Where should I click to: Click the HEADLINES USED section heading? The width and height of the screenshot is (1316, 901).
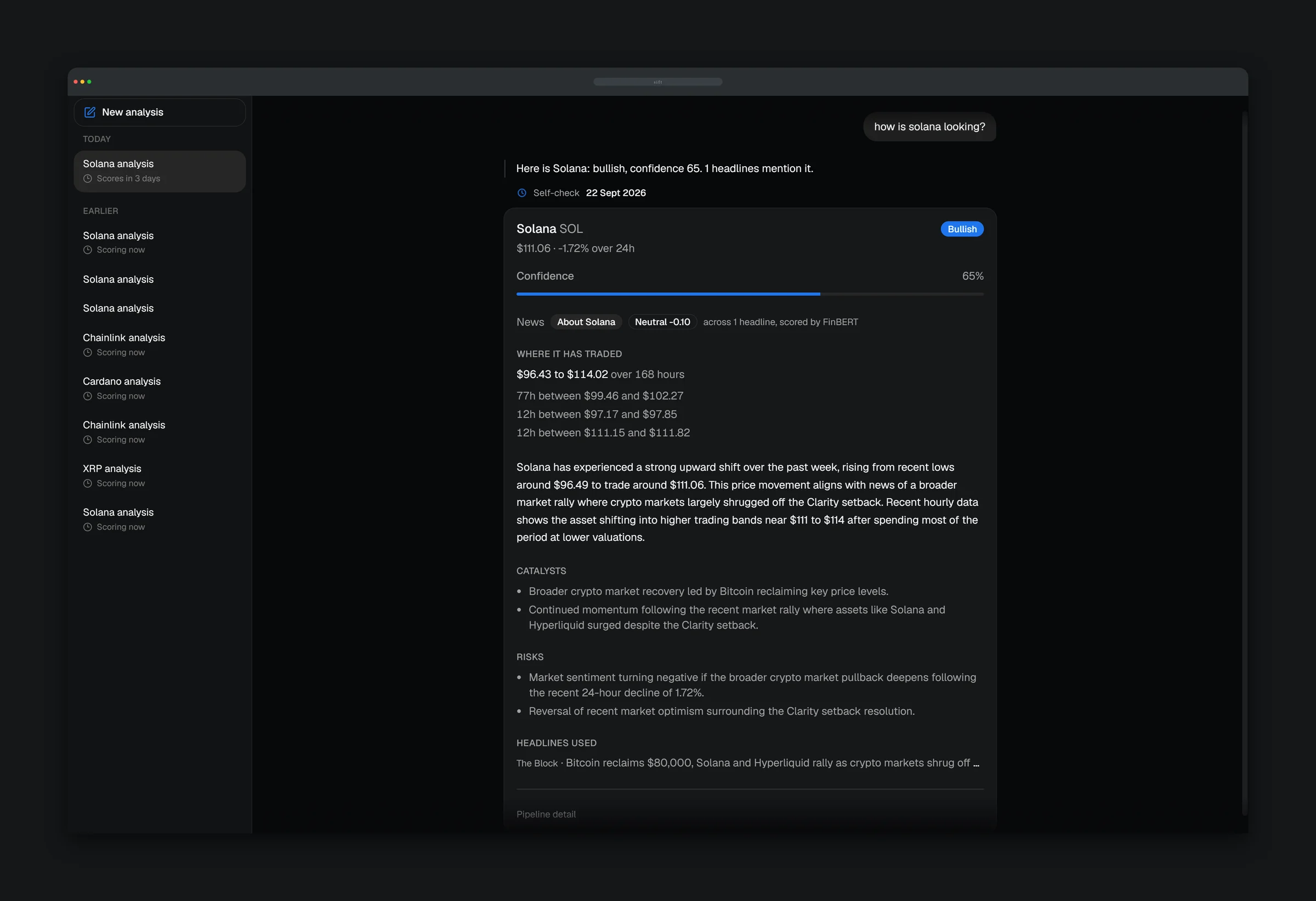(x=556, y=743)
